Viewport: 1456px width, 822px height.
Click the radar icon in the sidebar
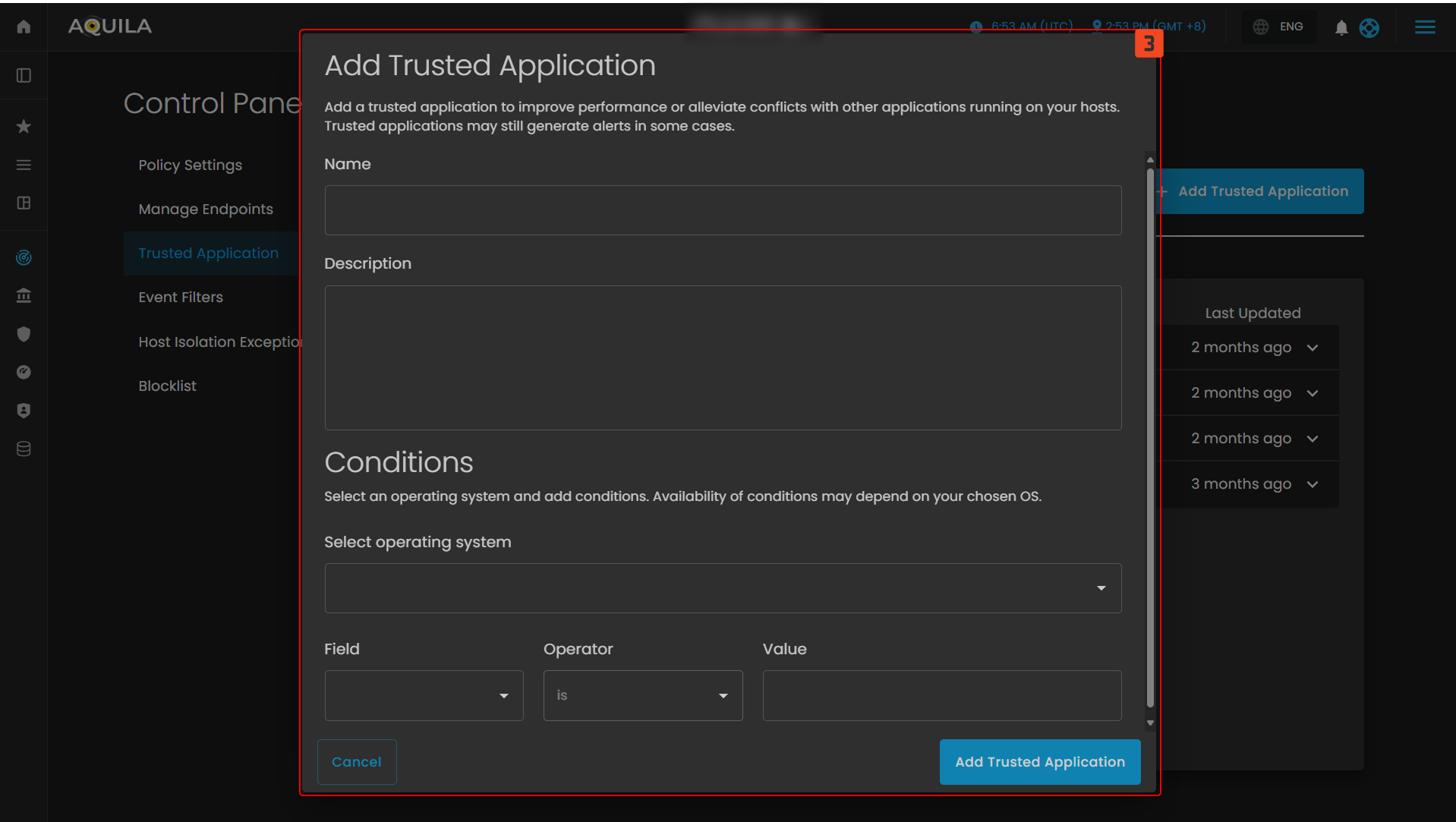coord(24,257)
